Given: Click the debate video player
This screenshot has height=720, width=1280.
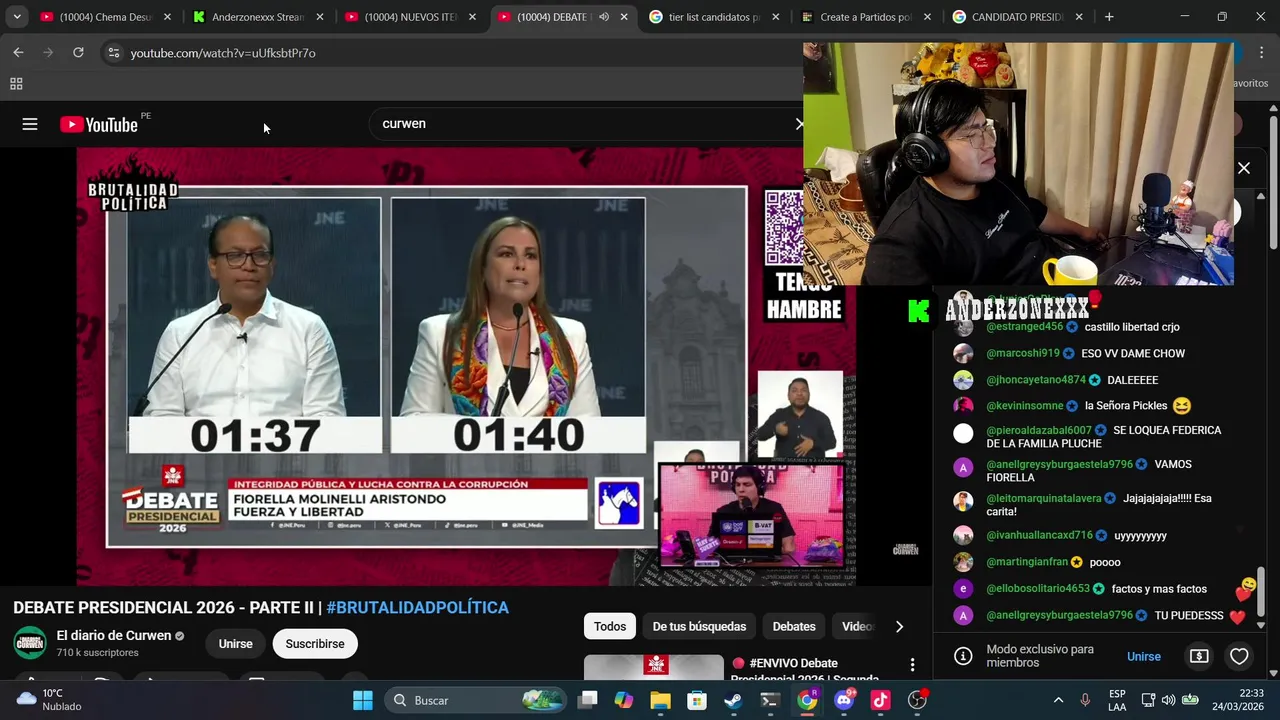Looking at the screenshot, I should [466, 367].
